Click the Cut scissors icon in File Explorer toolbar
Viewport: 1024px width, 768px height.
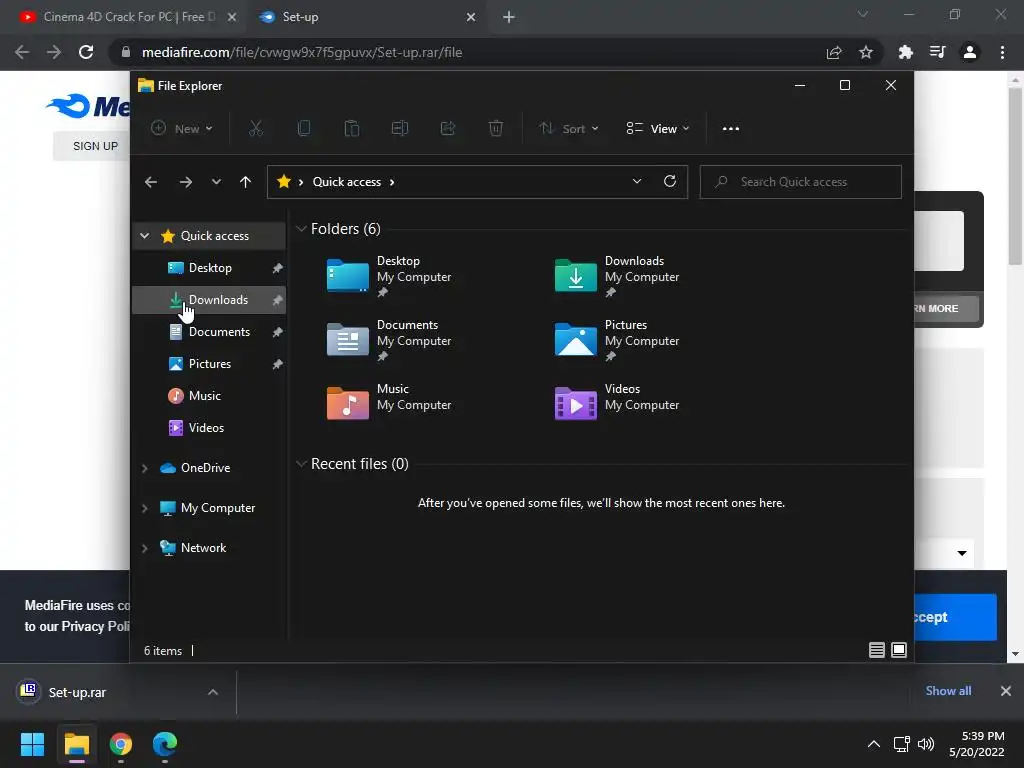pos(255,129)
